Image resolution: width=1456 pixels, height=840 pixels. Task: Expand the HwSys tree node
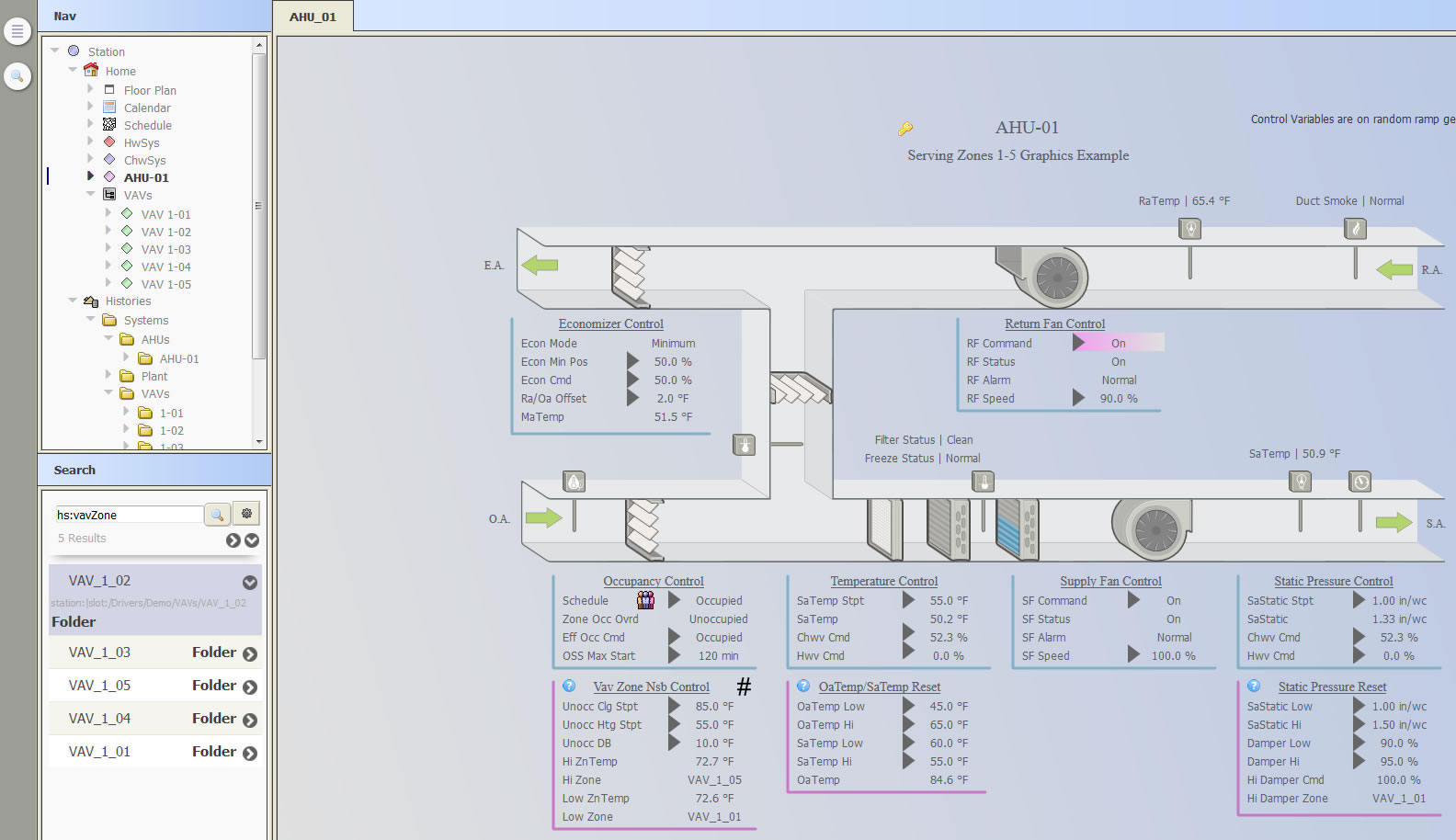click(90, 142)
